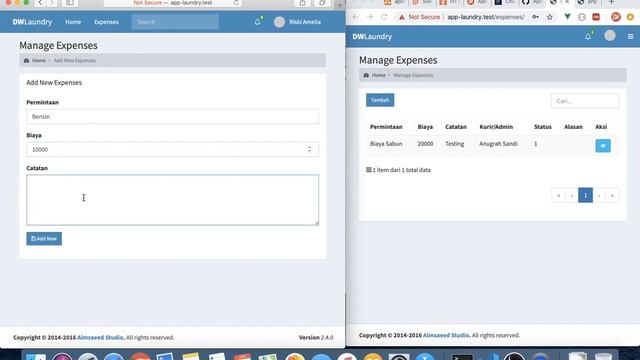This screenshot has width=640, height=360.
Task: Open a new tab in Safari
Action: tap(339, 5)
